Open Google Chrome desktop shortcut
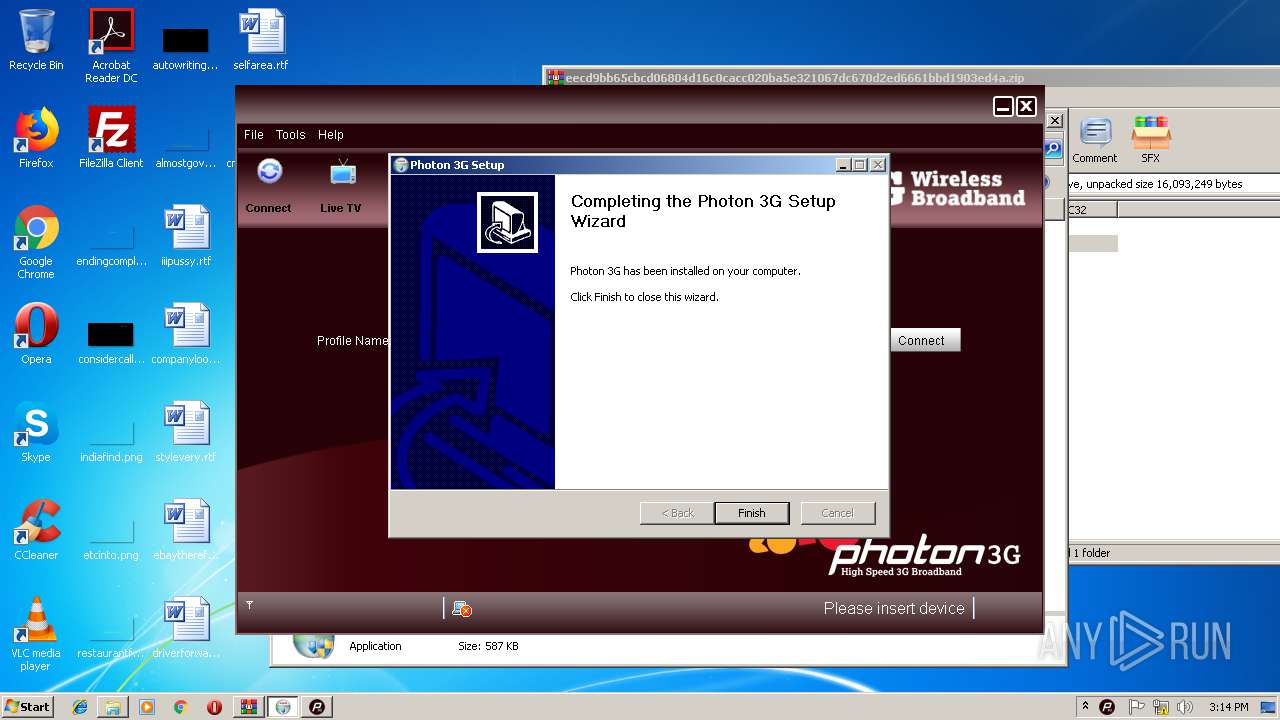 coord(36,242)
